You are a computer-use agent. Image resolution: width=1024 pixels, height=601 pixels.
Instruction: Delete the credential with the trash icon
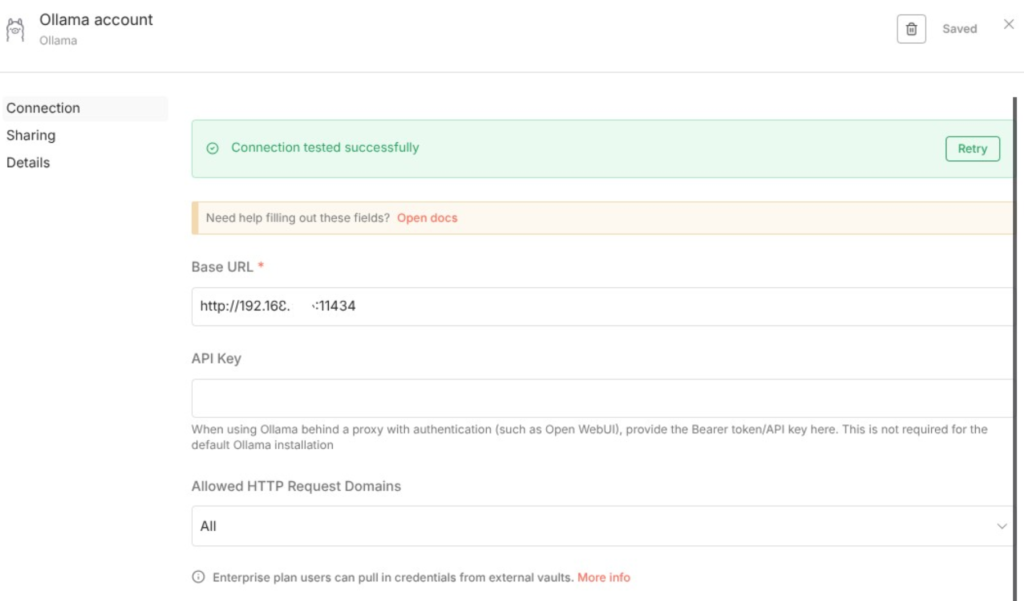[x=911, y=29]
